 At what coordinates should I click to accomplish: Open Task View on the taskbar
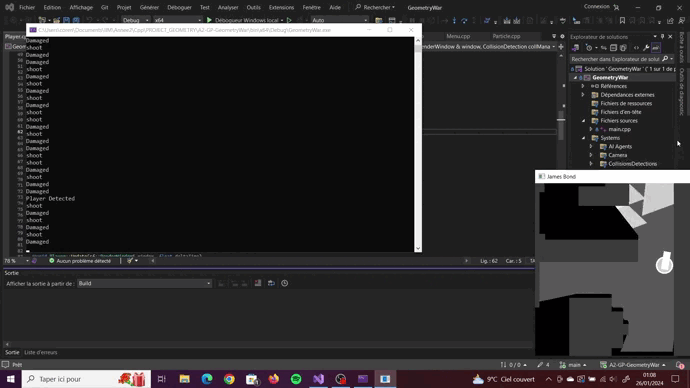161,379
